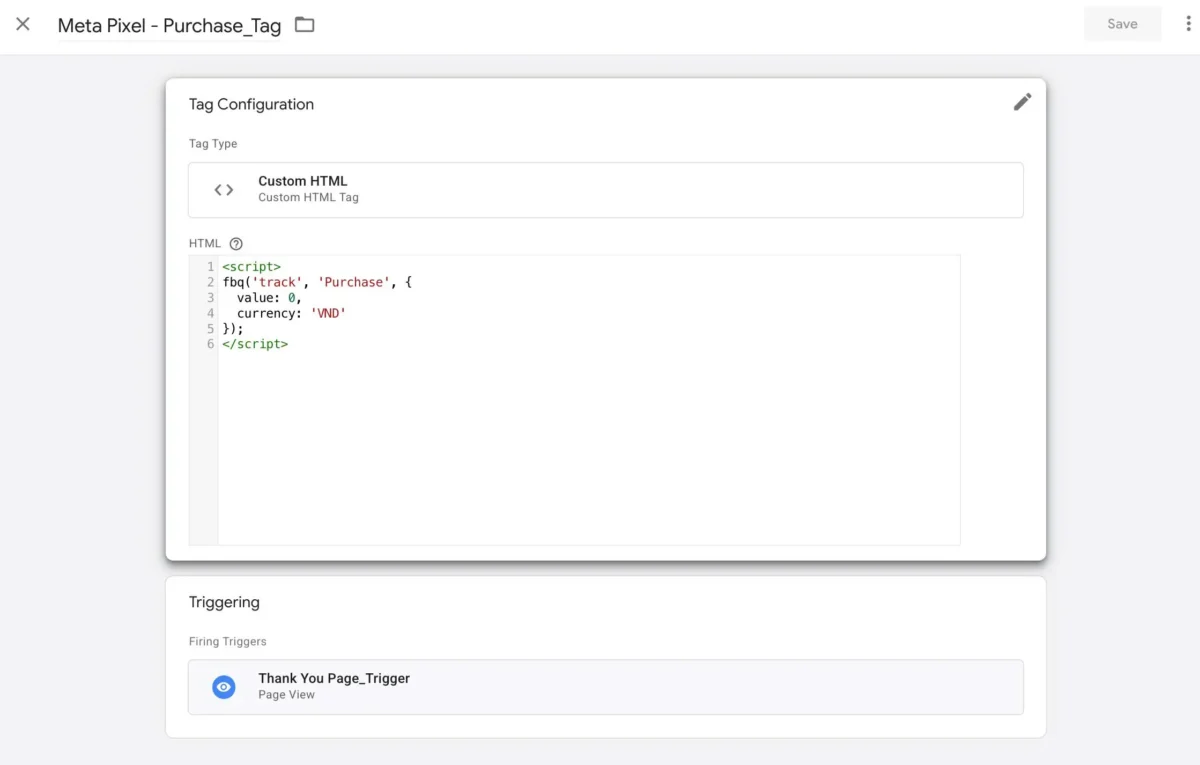Screen dimensions: 1200x765
Task: Click the code brackets icon for Custom HTML
Action: [x=224, y=189]
